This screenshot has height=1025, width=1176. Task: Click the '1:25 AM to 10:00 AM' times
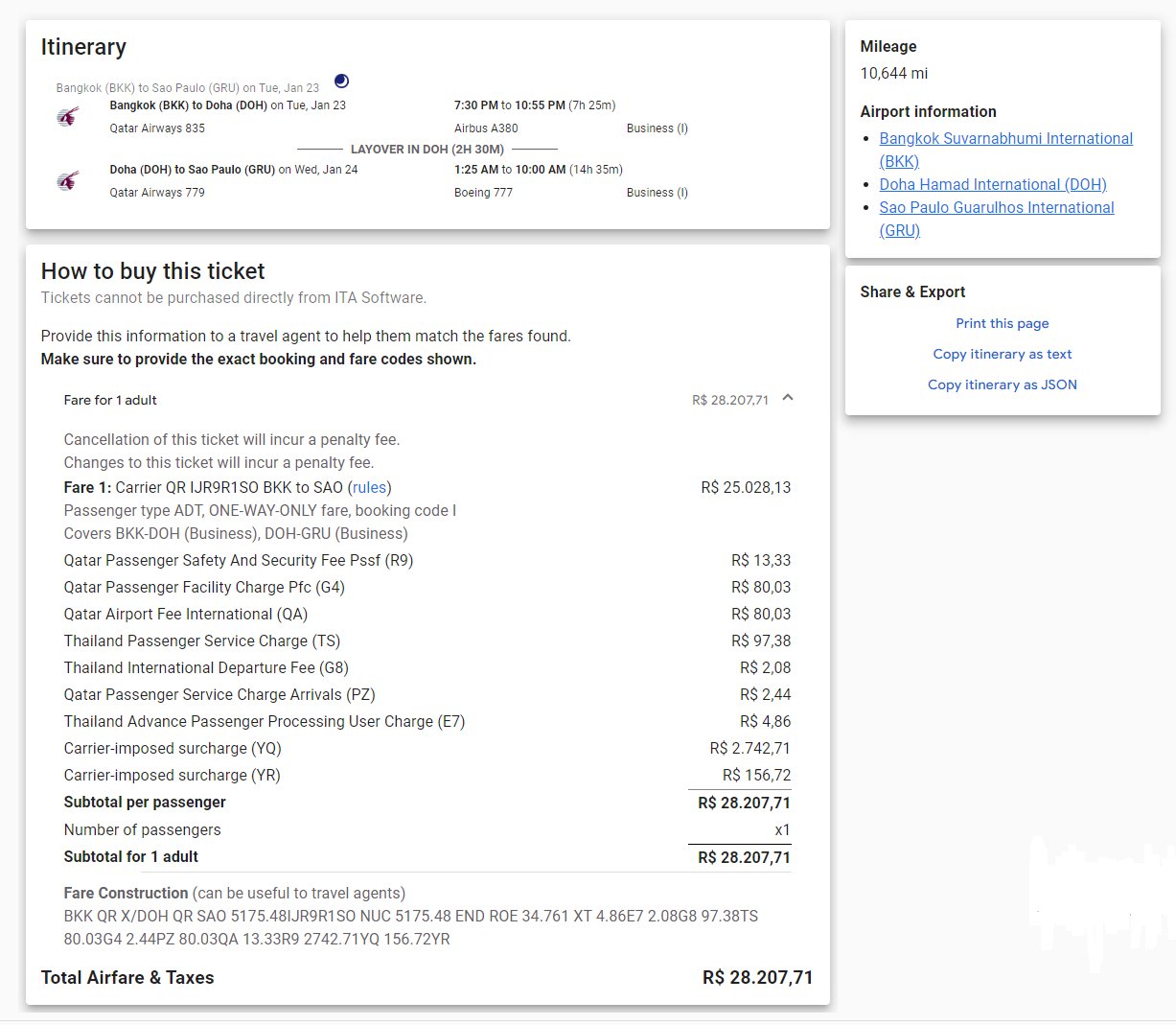pos(510,170)
